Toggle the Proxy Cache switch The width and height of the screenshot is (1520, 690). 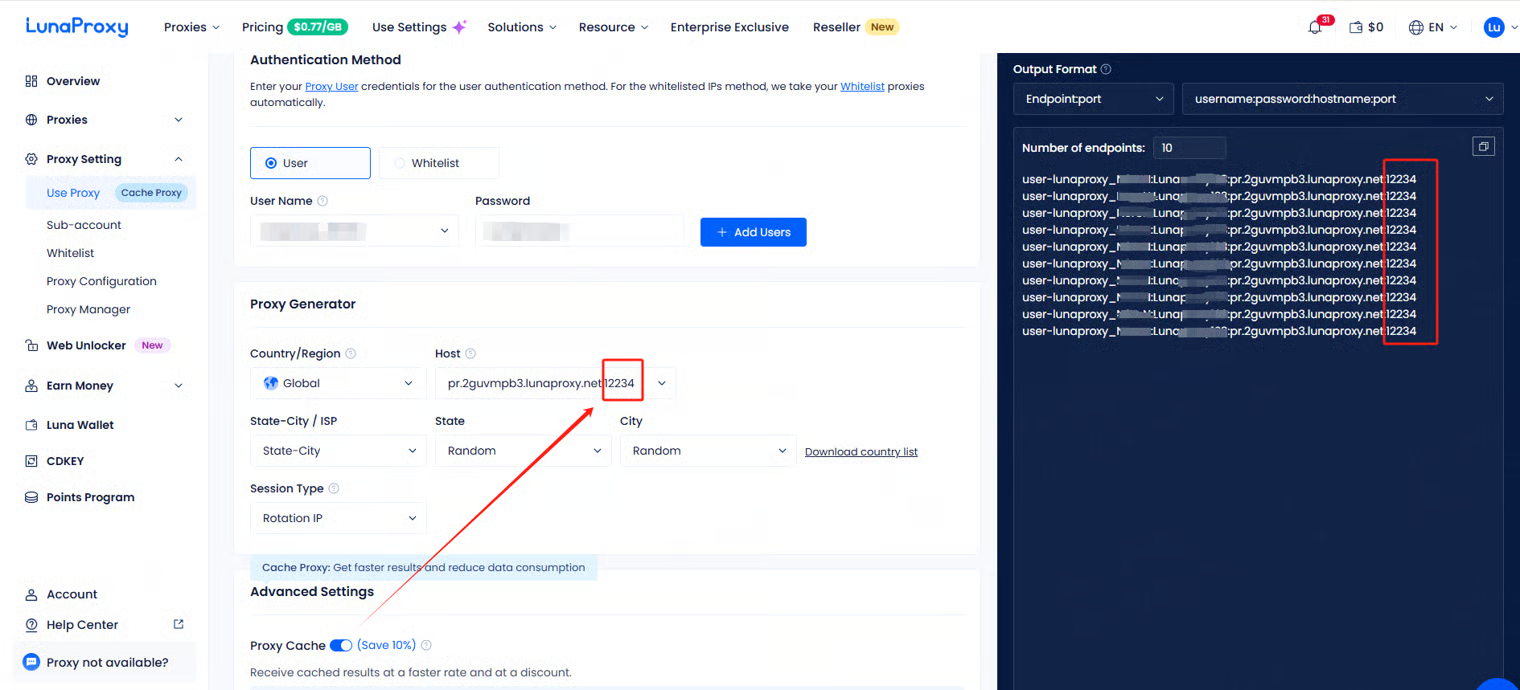(341, 646)
